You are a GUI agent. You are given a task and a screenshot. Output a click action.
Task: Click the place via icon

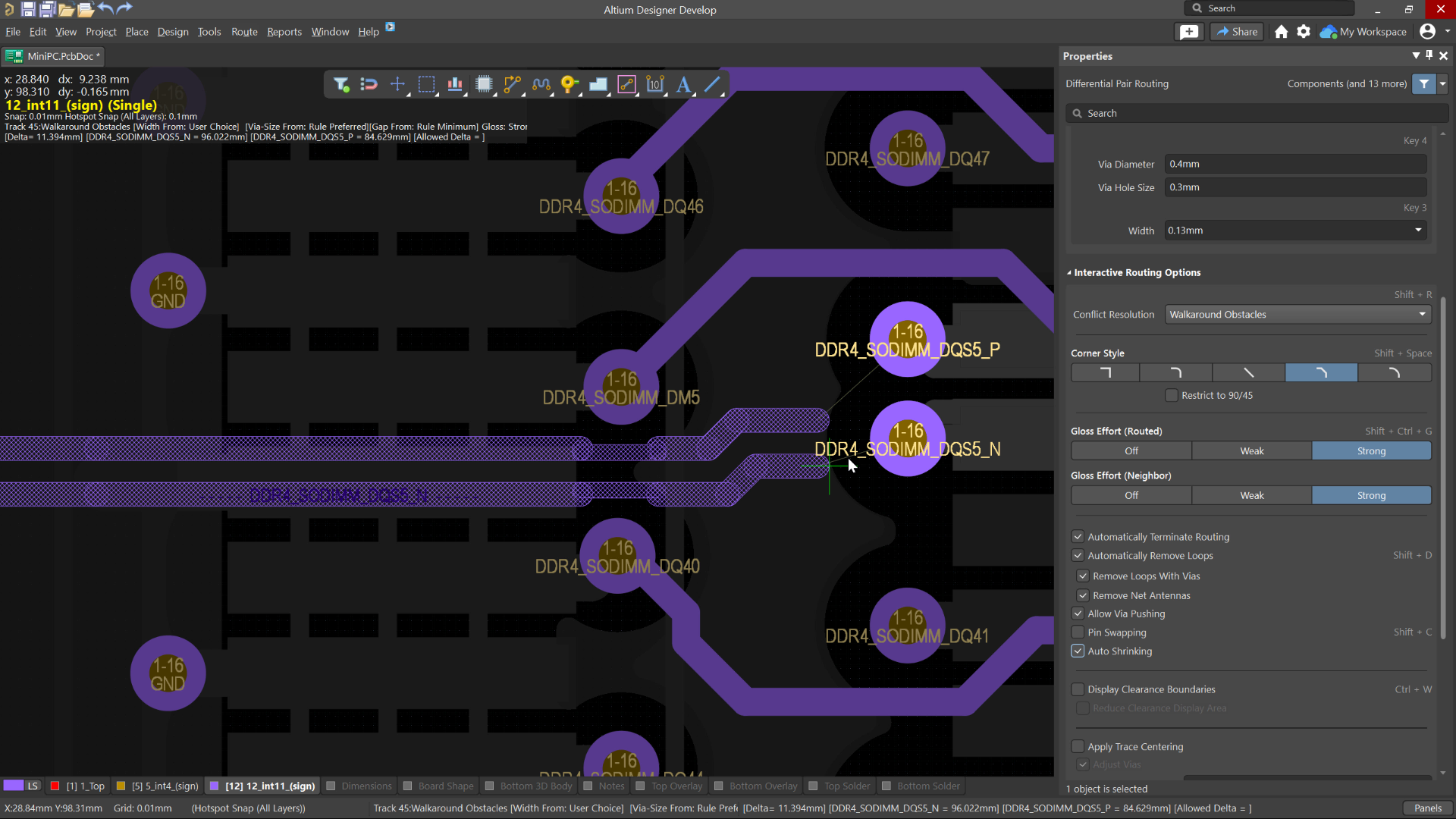coord(570,84)
